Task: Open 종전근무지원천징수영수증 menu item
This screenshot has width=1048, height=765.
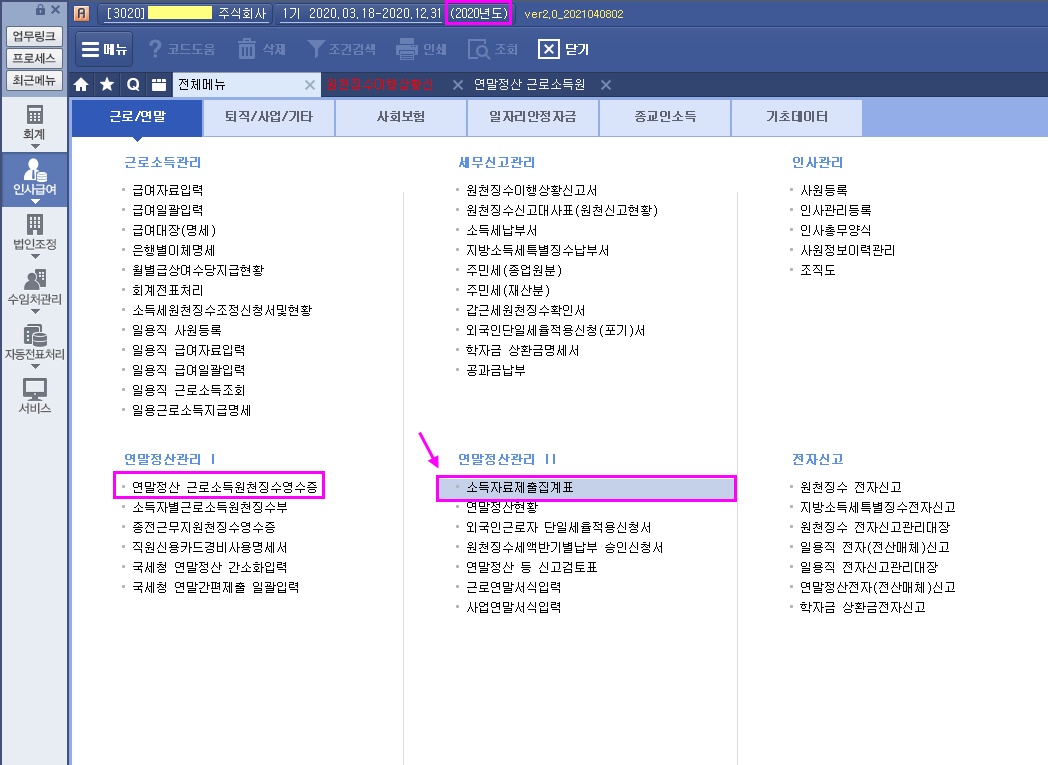Action: pyautogui.click(x=204, y=527)
